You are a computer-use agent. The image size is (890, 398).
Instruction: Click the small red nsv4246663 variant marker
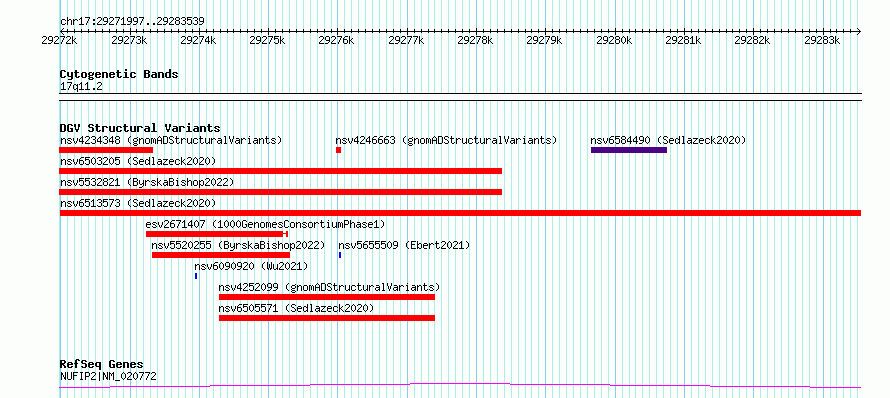tap(338, 150)
